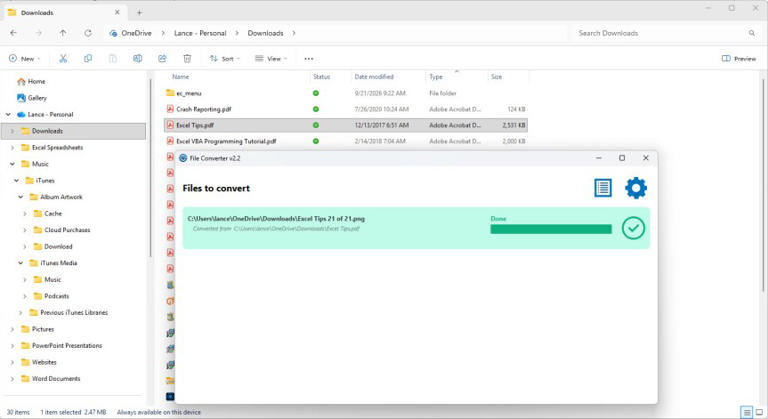Image resolution: width=768 pixels, height=419 pixels.
Task: Click OneDrive cloud icon in address bar
Action: [114, 33]
